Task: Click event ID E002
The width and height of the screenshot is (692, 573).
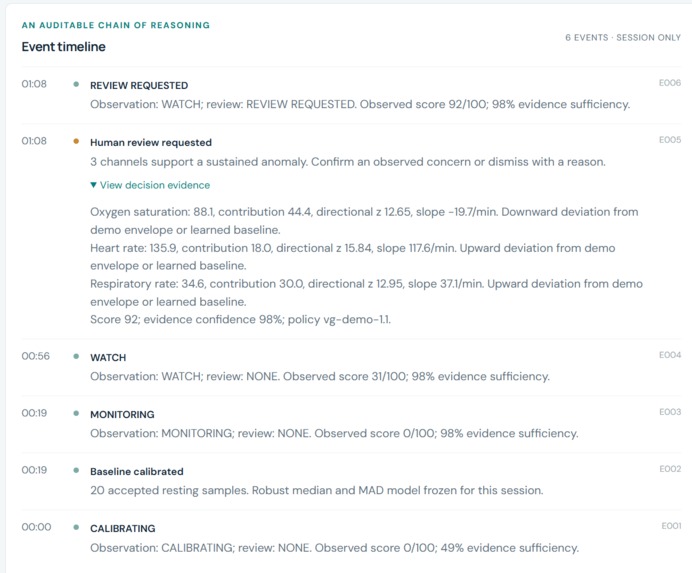Action: point(670,468)
